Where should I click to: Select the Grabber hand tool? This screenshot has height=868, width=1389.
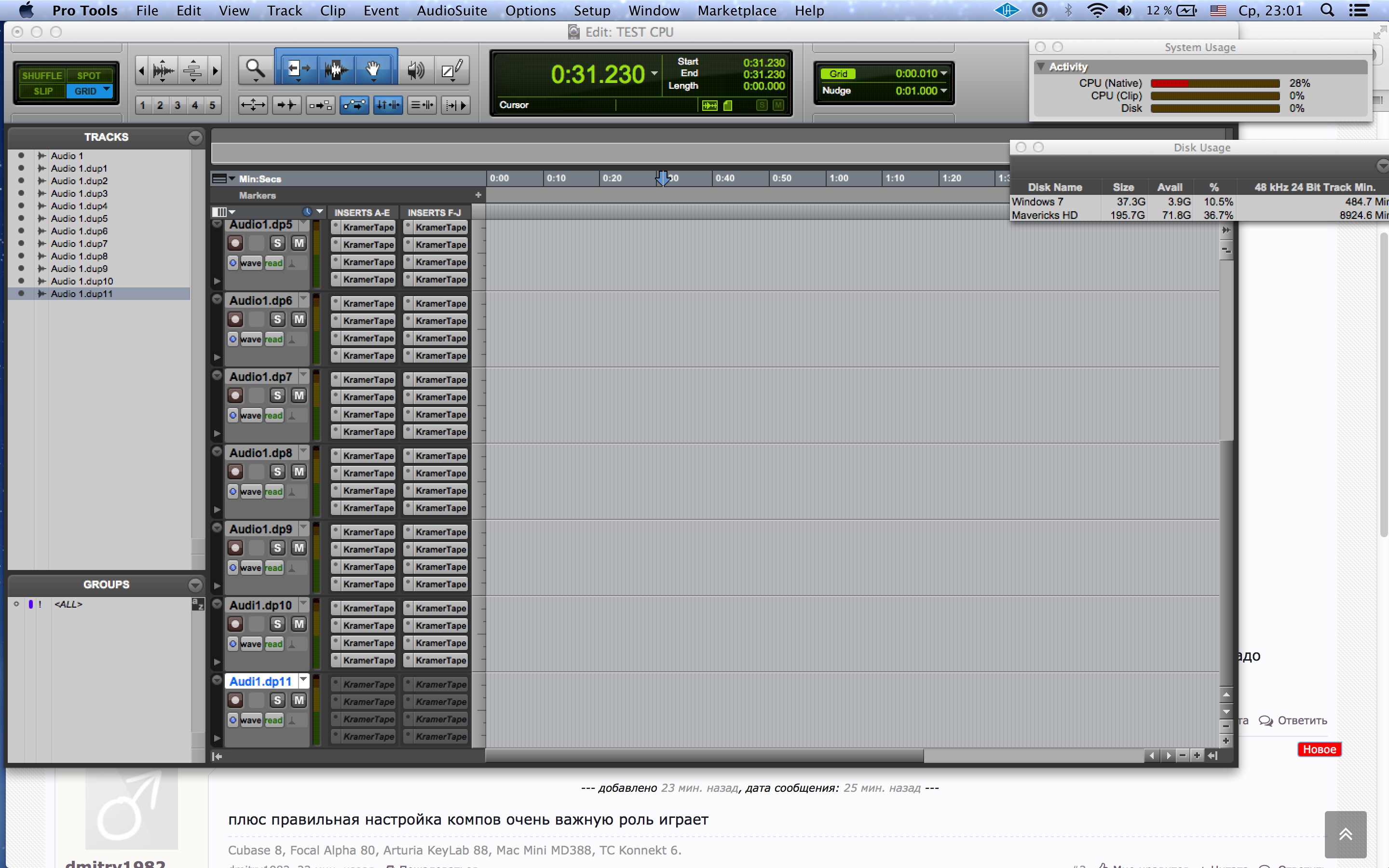pyautogui.click(x=373, y=69)
